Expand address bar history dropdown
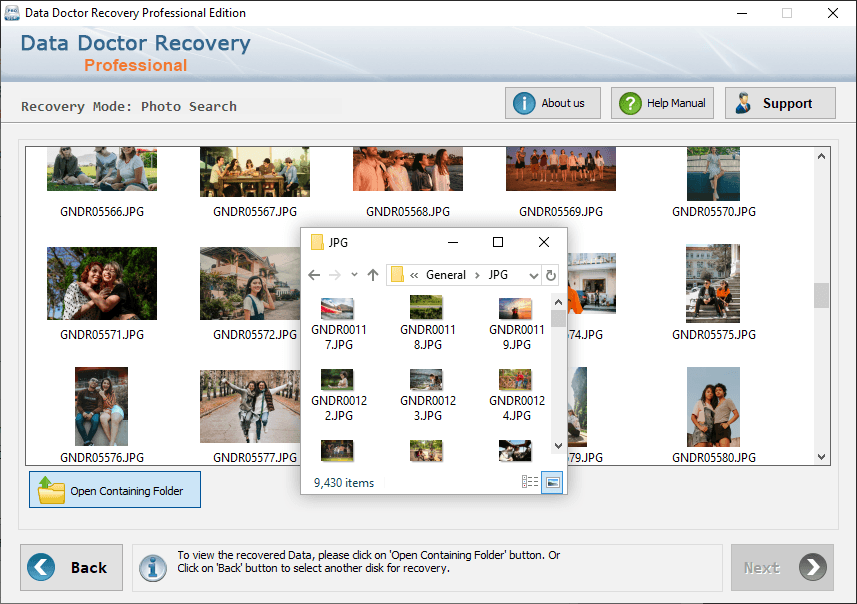The width and height of the screenshot is (857, 604). 534,275
